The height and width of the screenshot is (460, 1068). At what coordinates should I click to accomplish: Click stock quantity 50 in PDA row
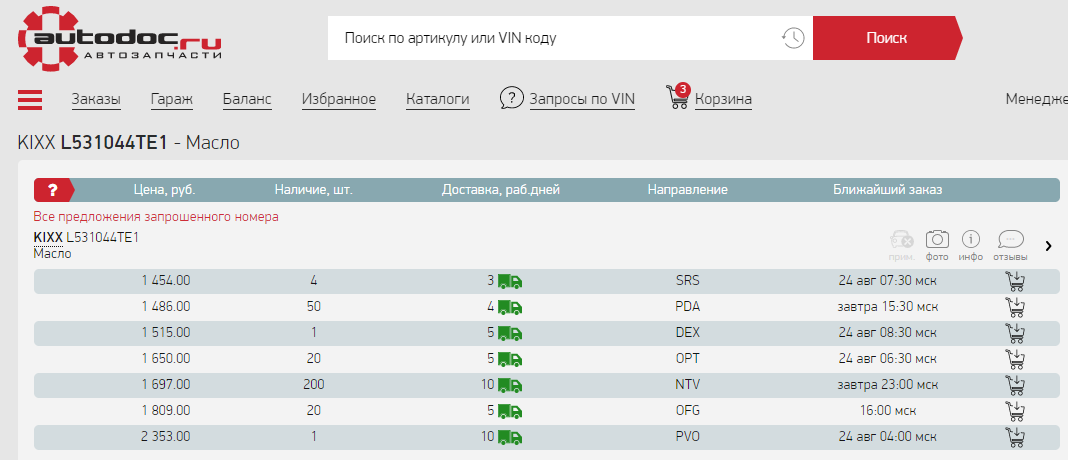[314, 307]
